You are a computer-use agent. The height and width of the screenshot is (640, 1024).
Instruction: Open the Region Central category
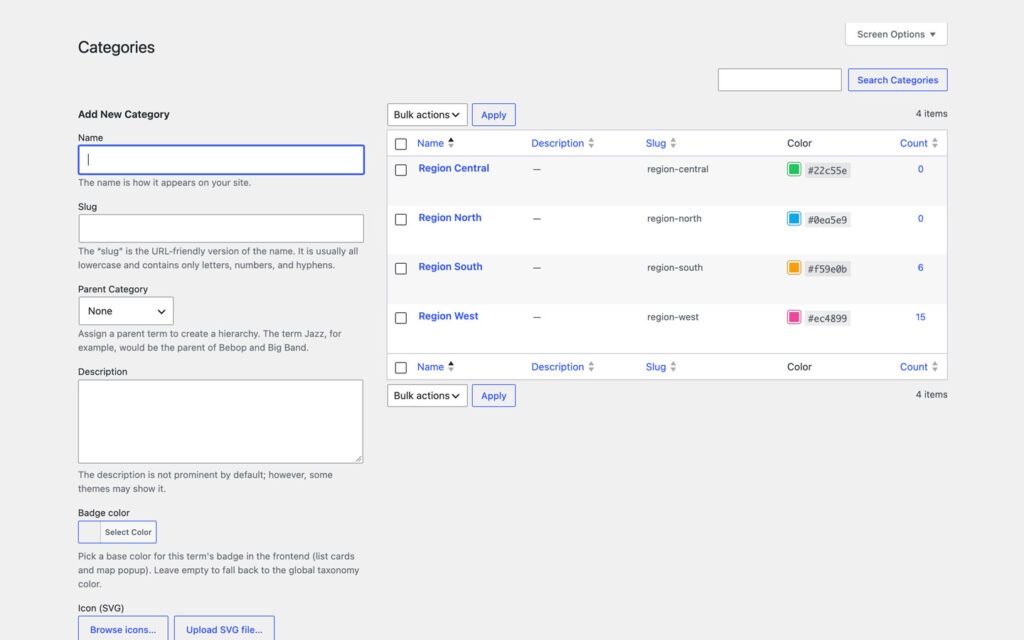454,168
